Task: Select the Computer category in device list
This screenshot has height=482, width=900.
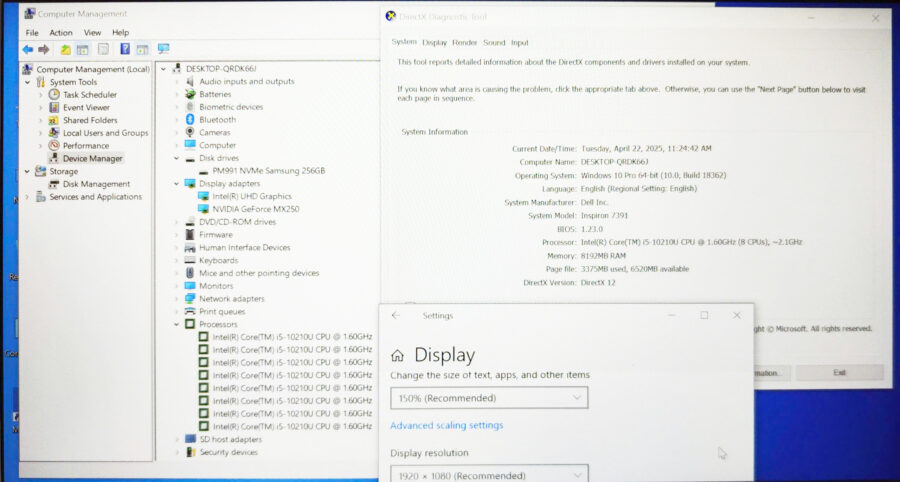Action: click(x=218, y=145)
